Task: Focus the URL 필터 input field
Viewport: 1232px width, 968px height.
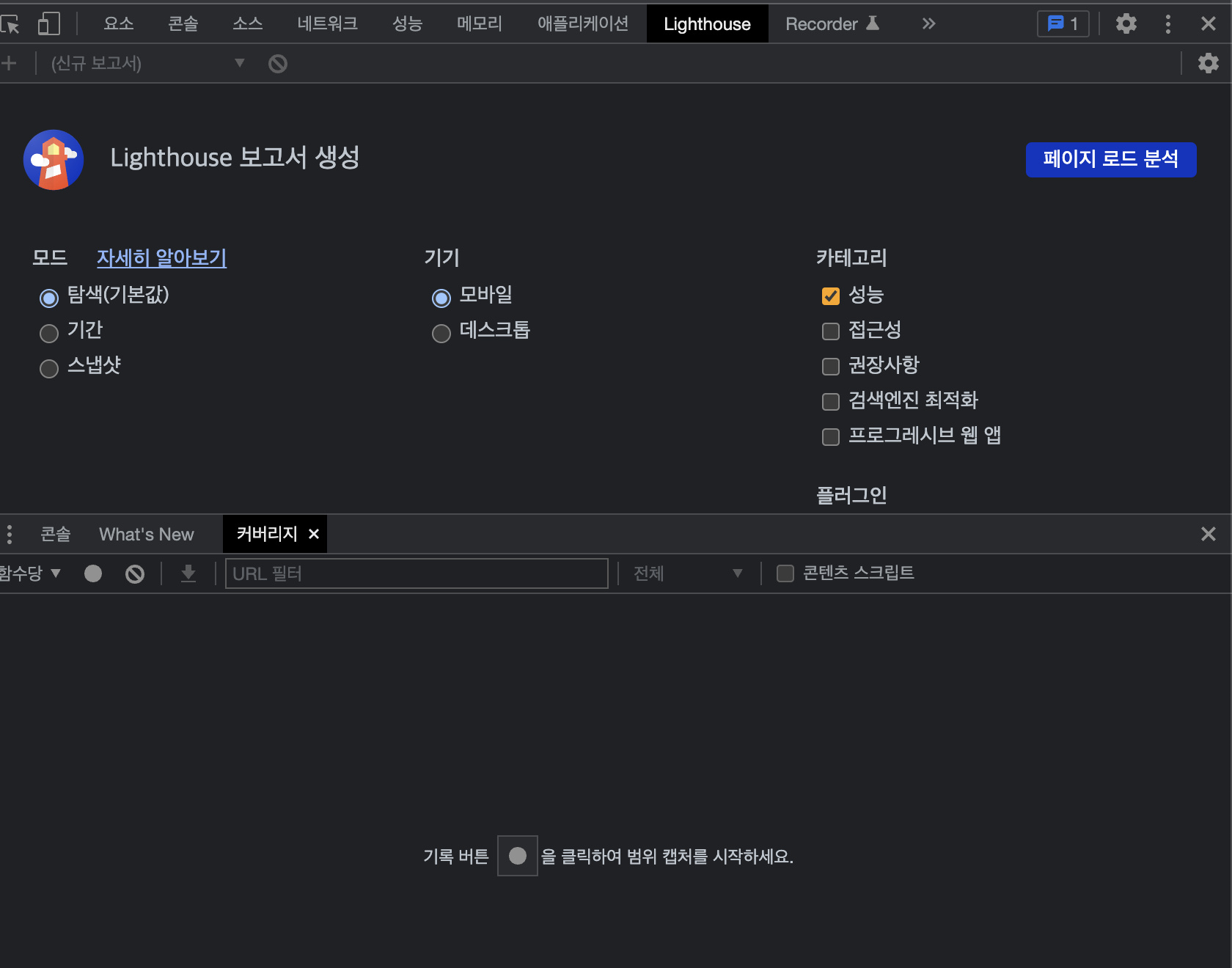Action: coord(417,573)
